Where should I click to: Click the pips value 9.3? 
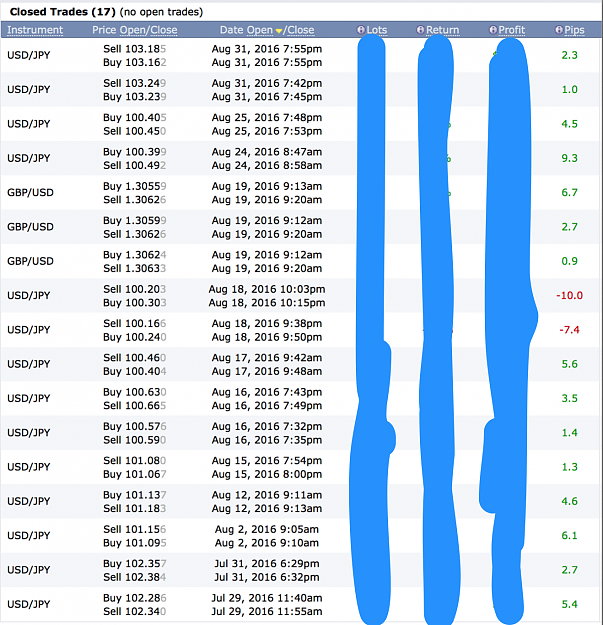[570, 158]
